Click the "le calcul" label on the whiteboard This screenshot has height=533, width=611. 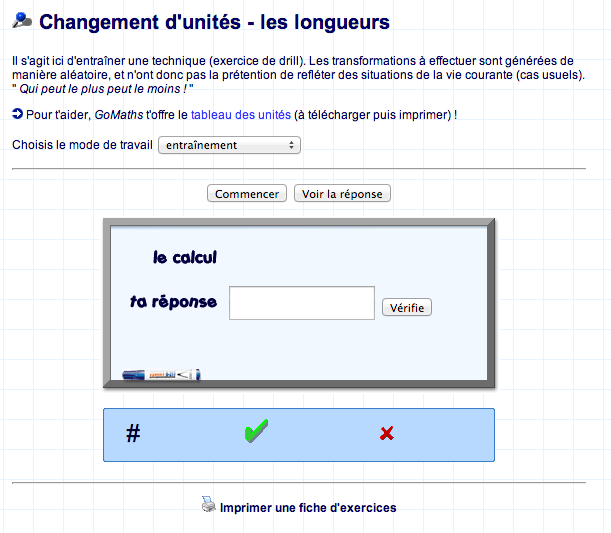tap(185, 258)
